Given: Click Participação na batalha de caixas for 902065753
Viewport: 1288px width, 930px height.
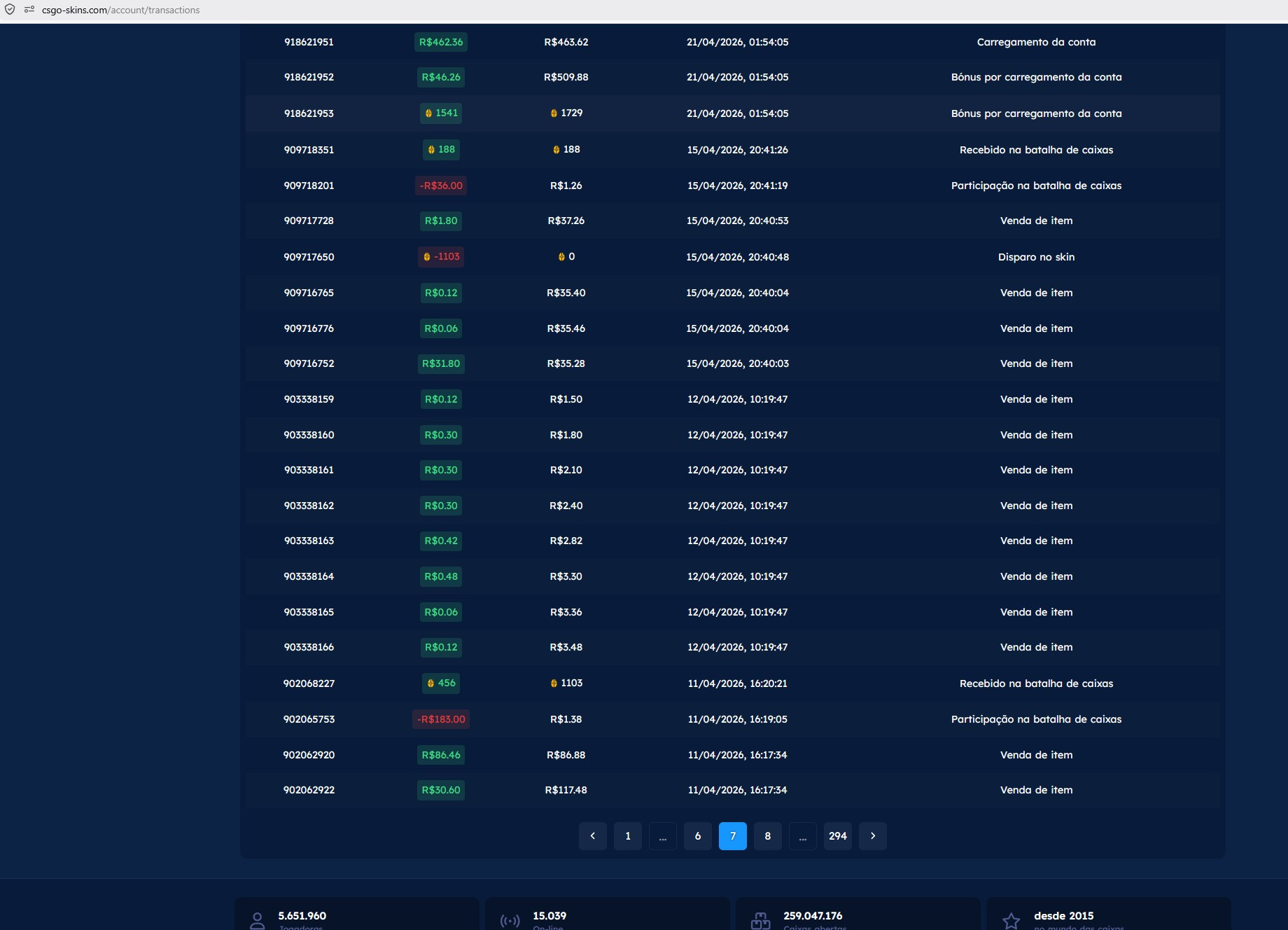Looking at the screenshot, I should point(1036,719).
